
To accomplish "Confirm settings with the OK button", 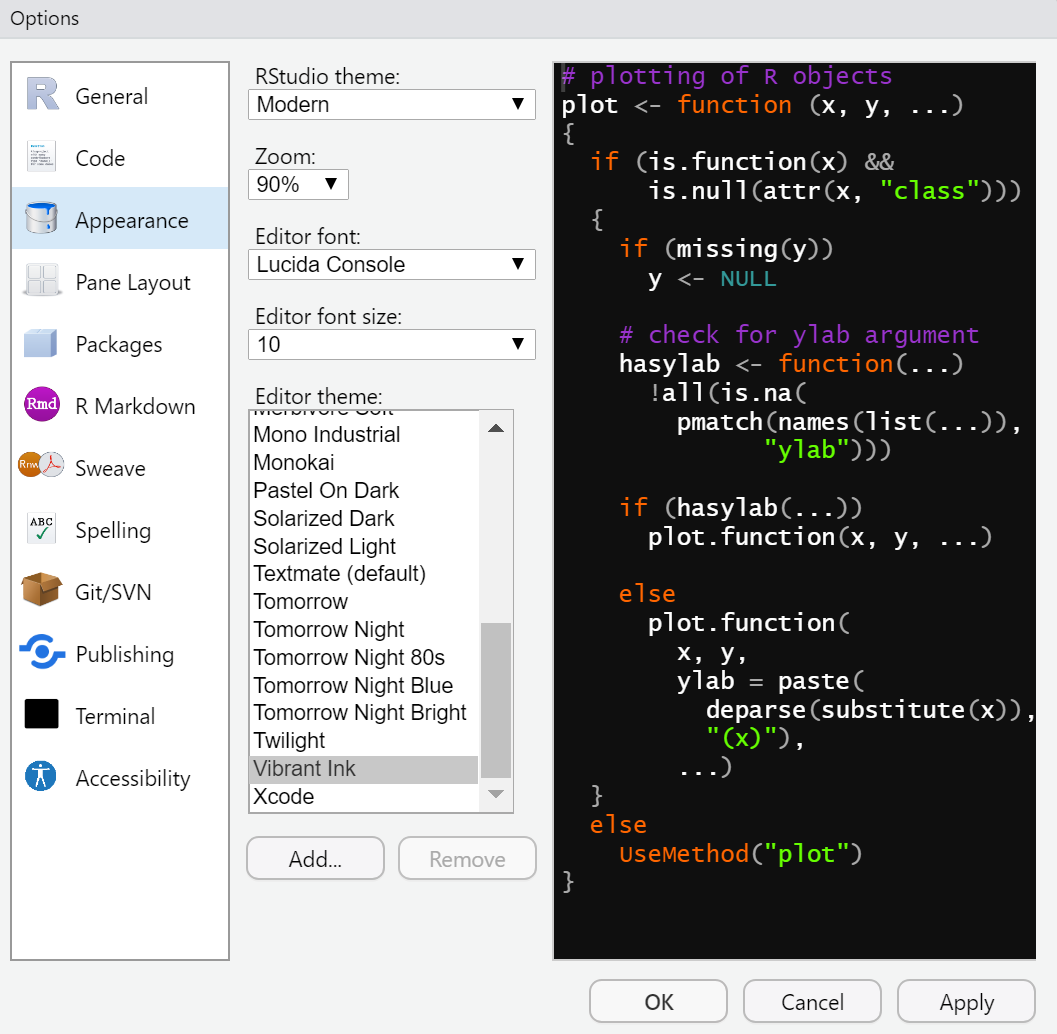I will pos(659,1002).
